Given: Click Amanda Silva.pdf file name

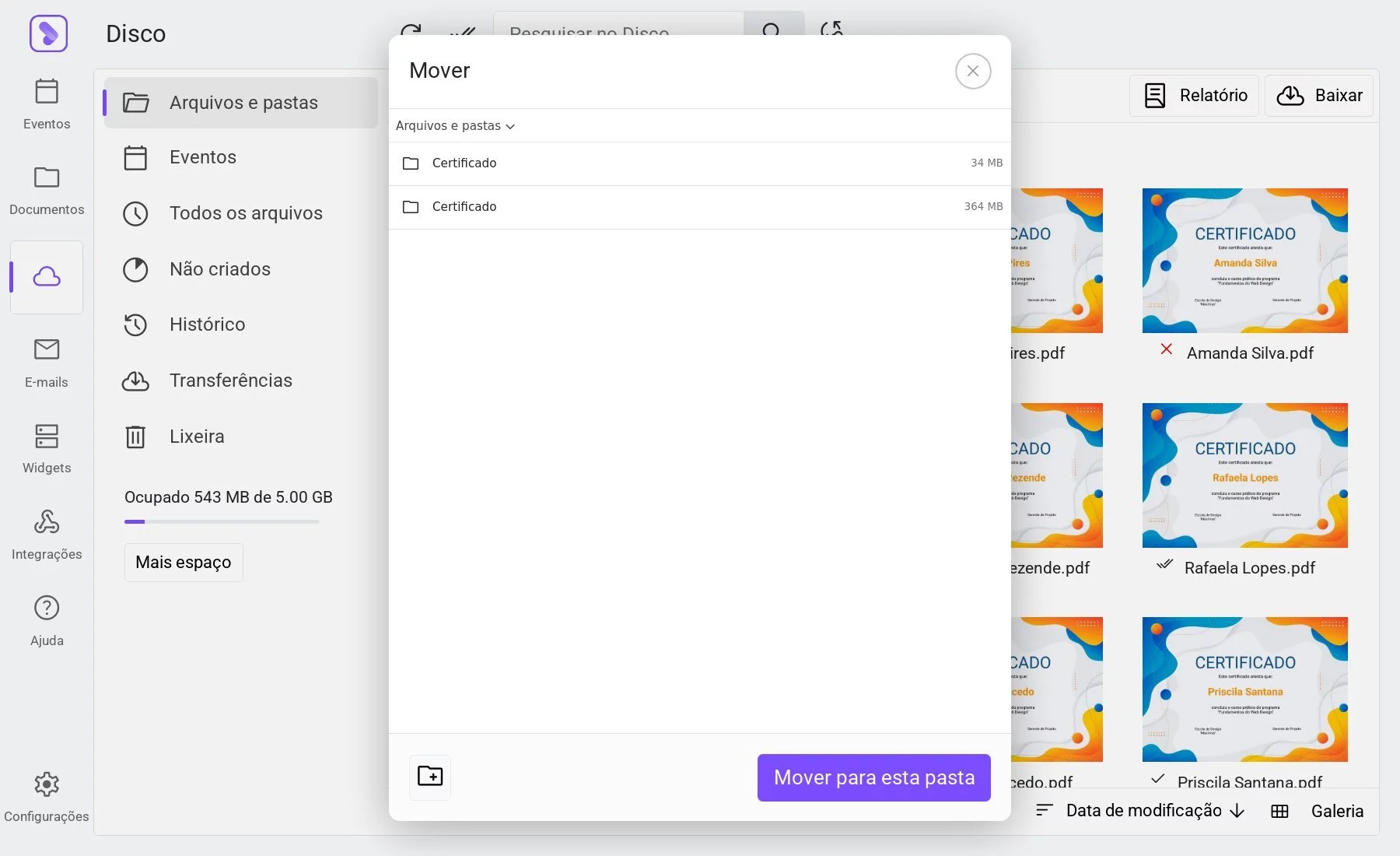Looking at the screenshot, I should pos(1250,353).
